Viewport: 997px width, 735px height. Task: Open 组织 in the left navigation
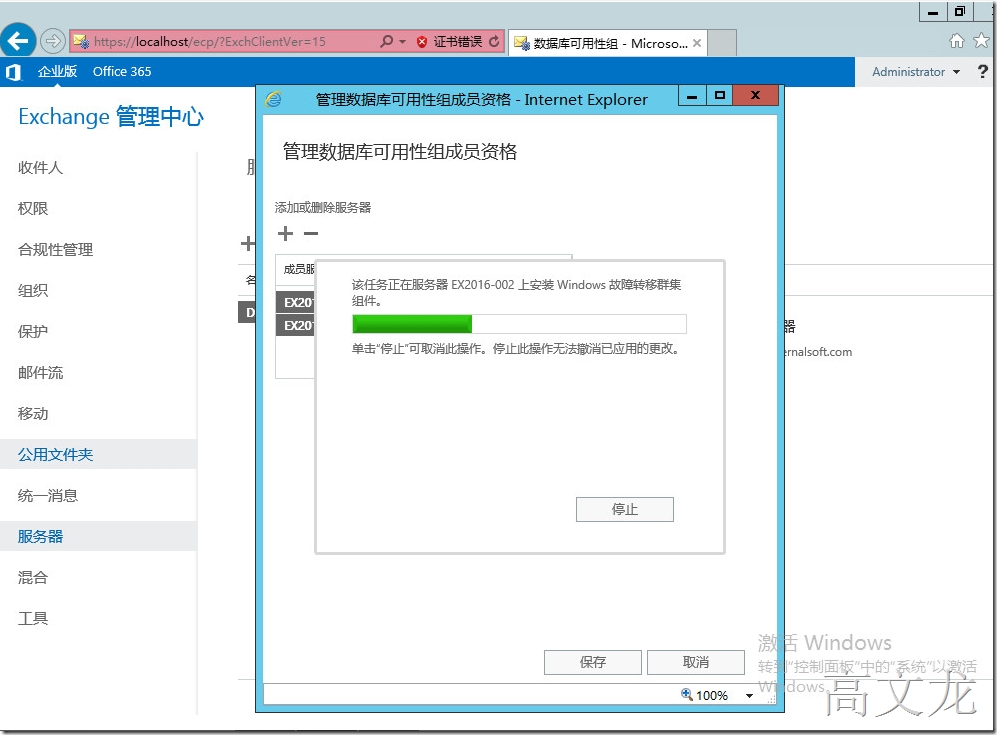tap(33, 291)
